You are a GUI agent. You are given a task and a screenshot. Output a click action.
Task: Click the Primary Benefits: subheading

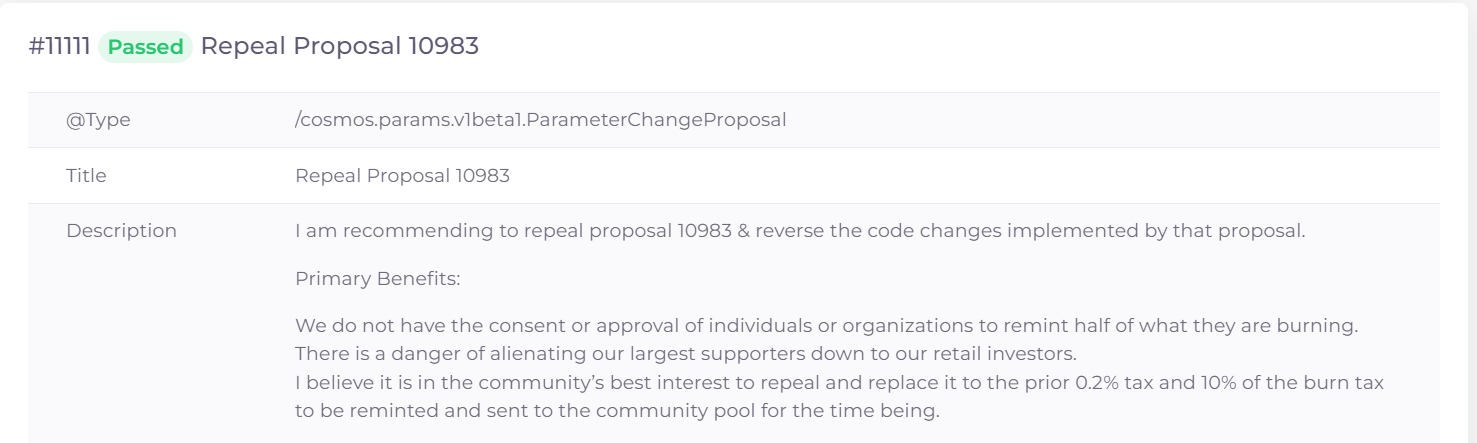pos(377,279)
